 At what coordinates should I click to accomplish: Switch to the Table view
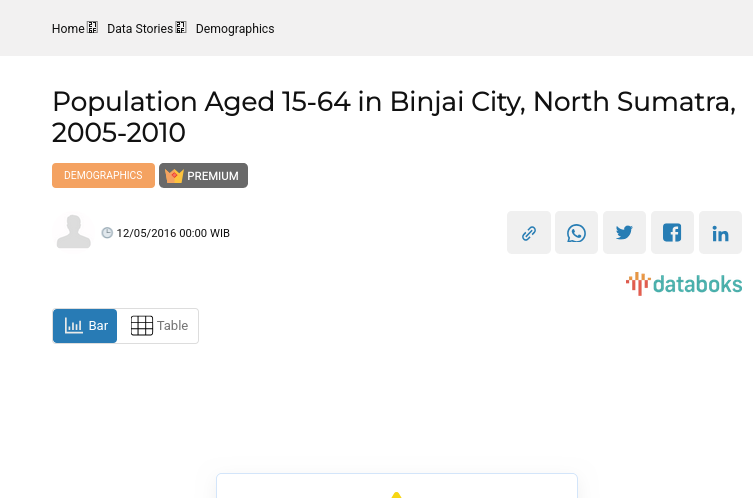(159, 326)
